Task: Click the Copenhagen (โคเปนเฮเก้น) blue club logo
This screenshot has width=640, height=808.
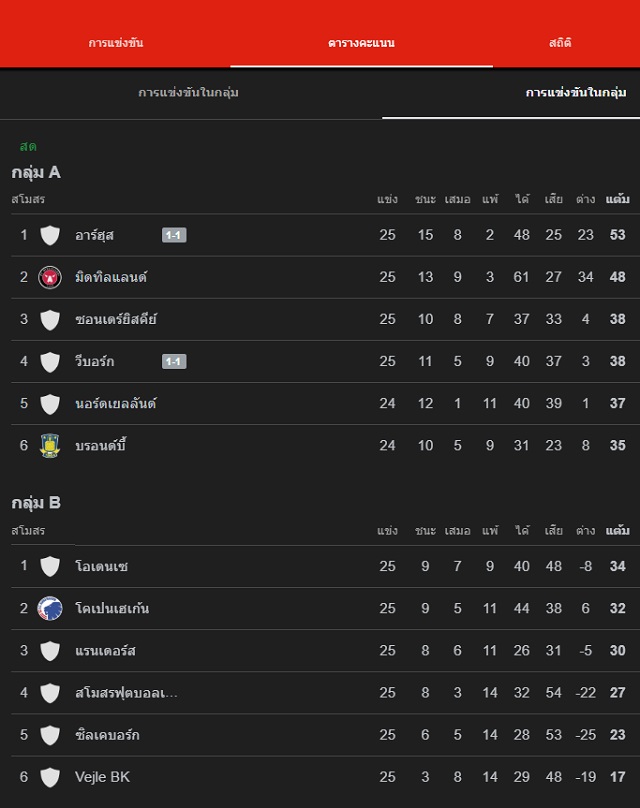Action: tap(50, 608)
